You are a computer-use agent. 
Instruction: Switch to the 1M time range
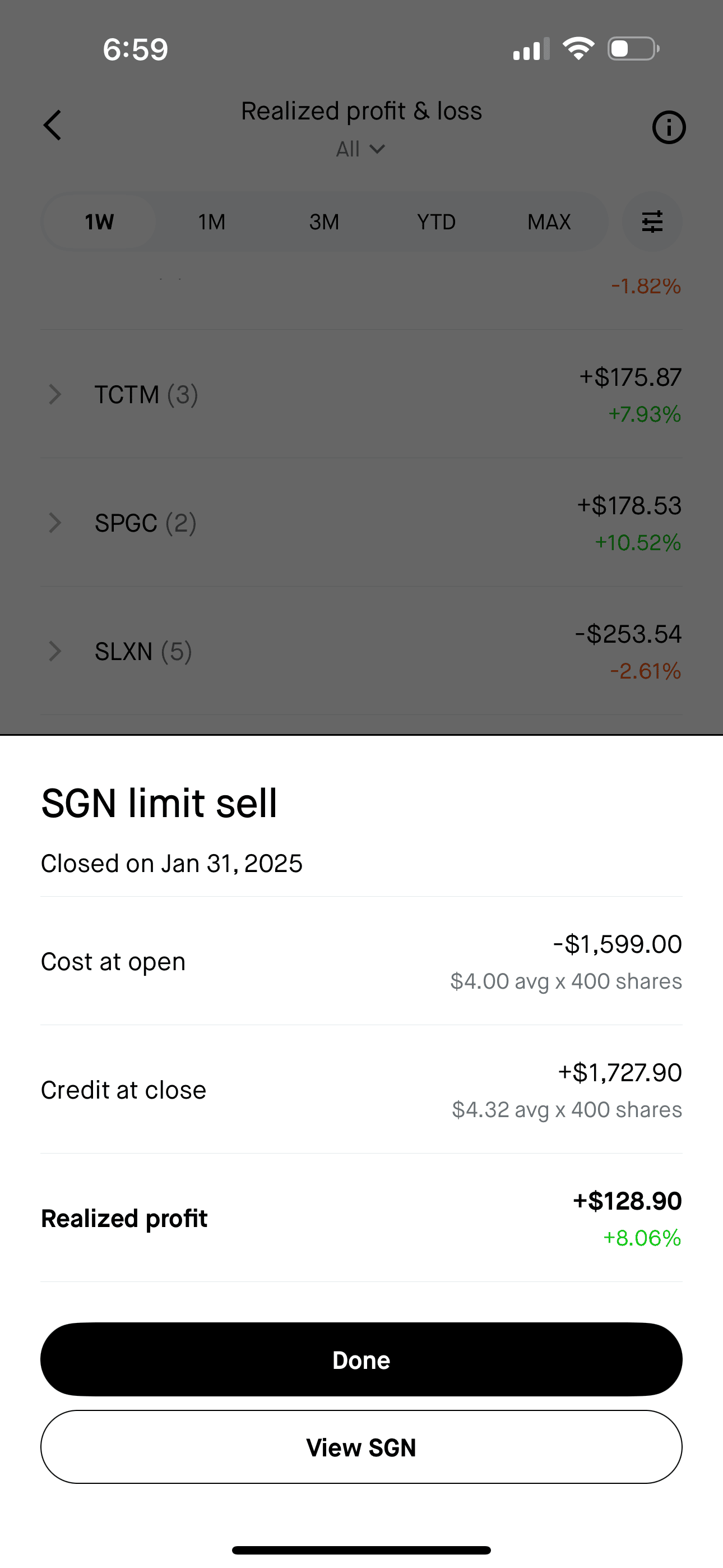[x=212, y=222]
